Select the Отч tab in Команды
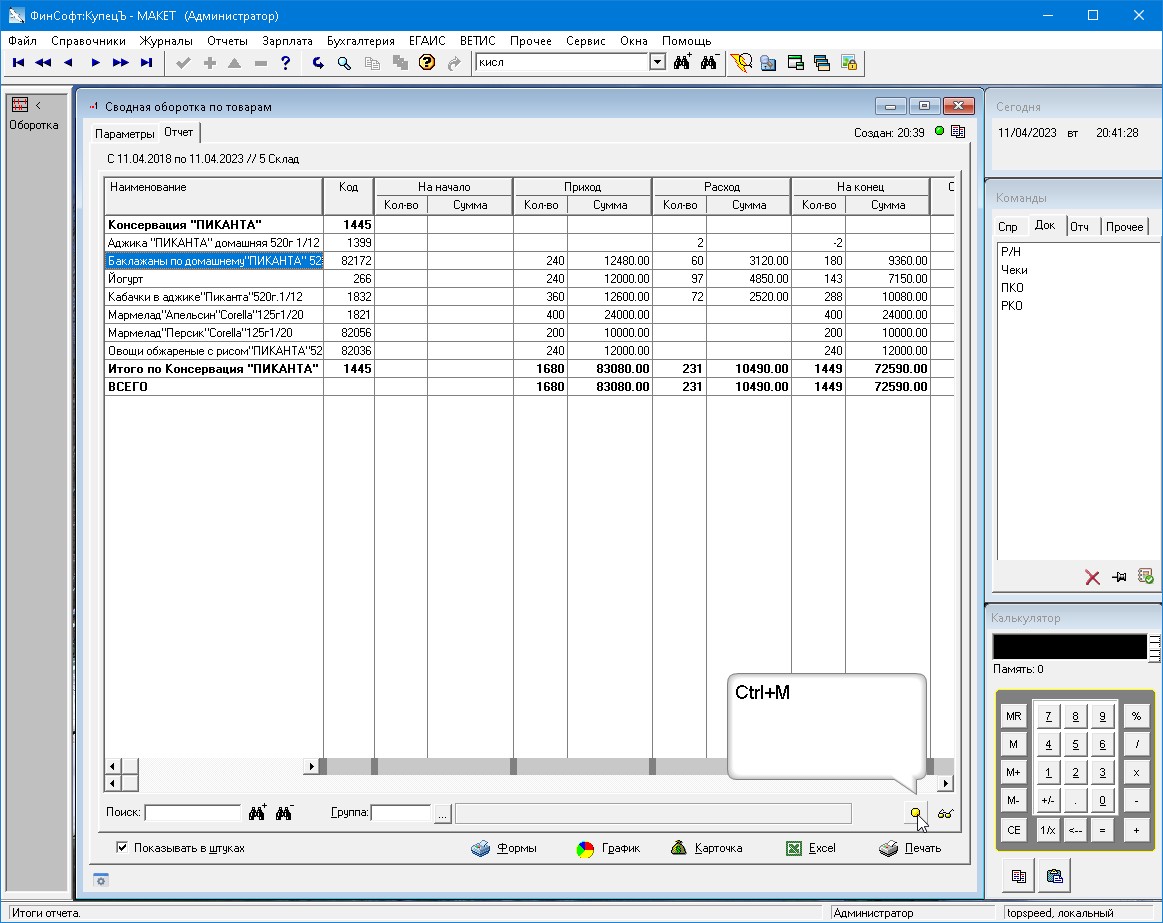The height and width of the screenshot is (923, 1163). (x=1079, y=227)
